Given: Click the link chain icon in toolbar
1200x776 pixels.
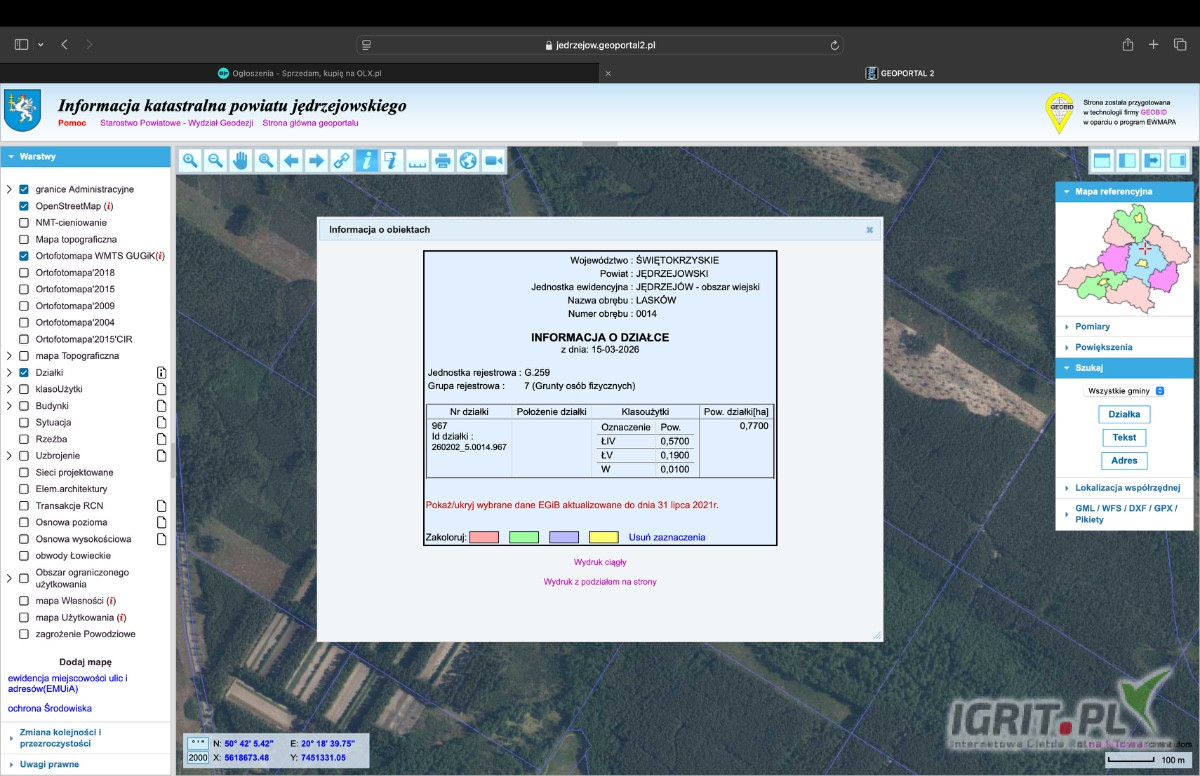Looking at the screenshot, I should (341, 161).
